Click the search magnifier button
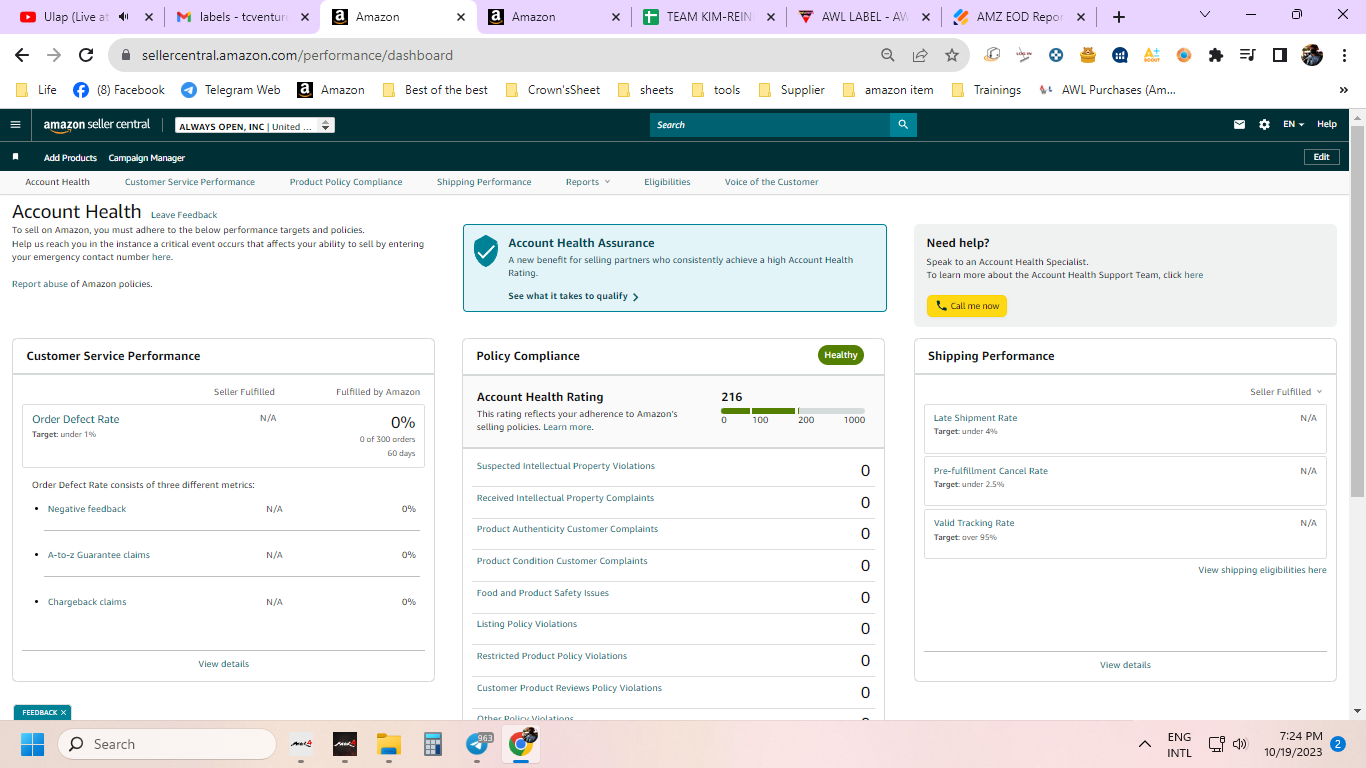Screen dimensions: 1366x768 pyautogui.click(x=903, y=125)
